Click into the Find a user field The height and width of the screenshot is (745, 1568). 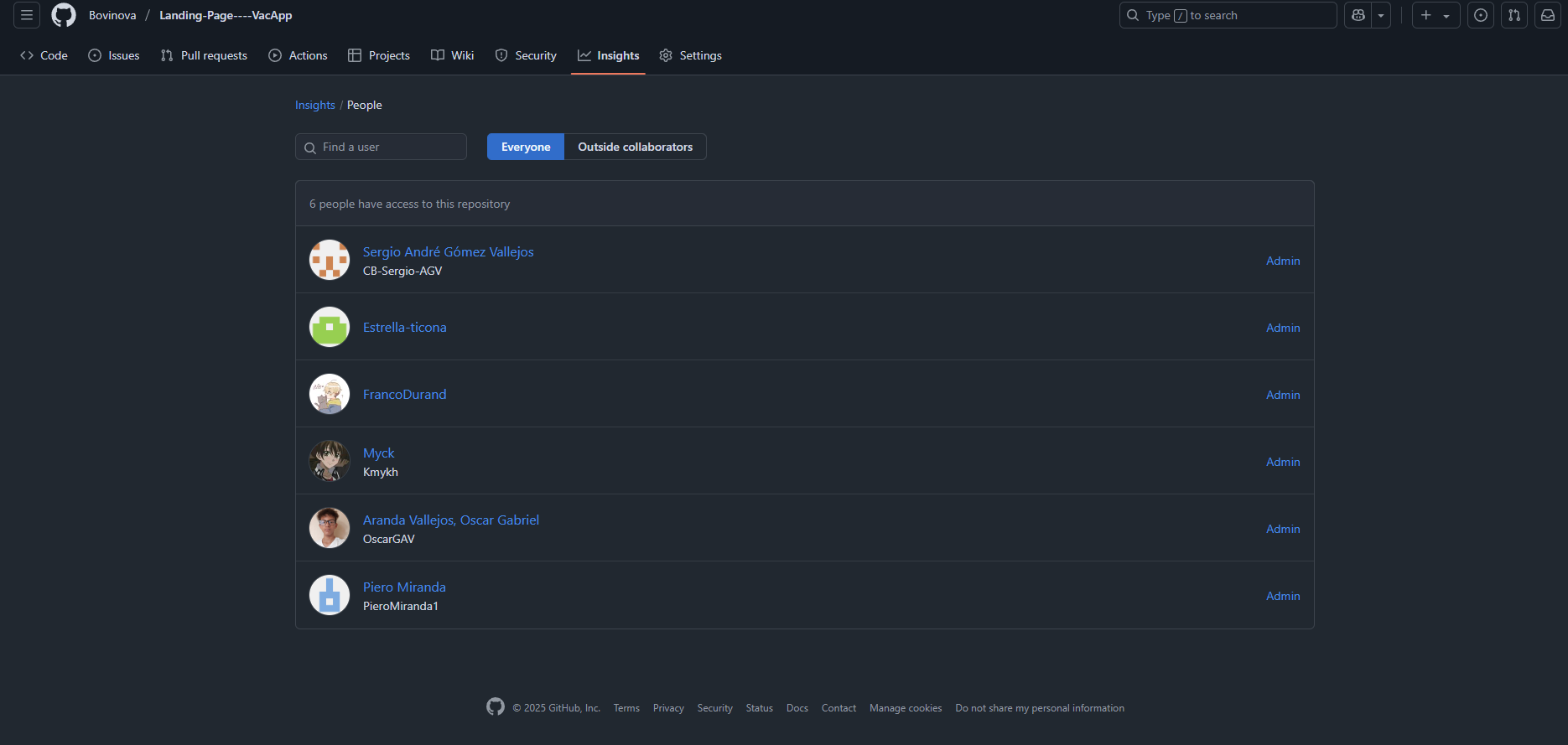381,147
